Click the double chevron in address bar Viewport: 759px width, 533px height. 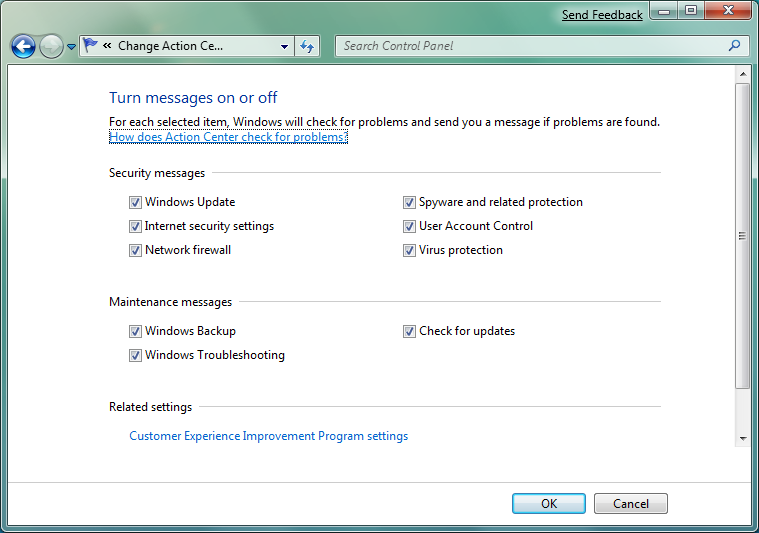107,46
